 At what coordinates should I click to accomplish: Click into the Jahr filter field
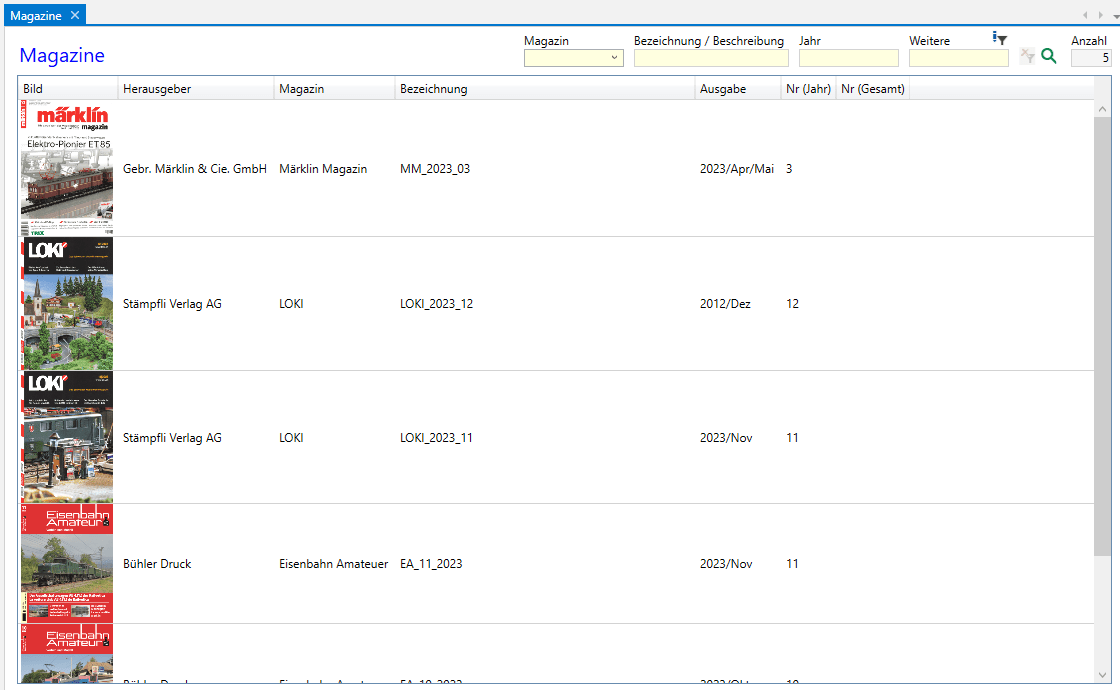848,58
